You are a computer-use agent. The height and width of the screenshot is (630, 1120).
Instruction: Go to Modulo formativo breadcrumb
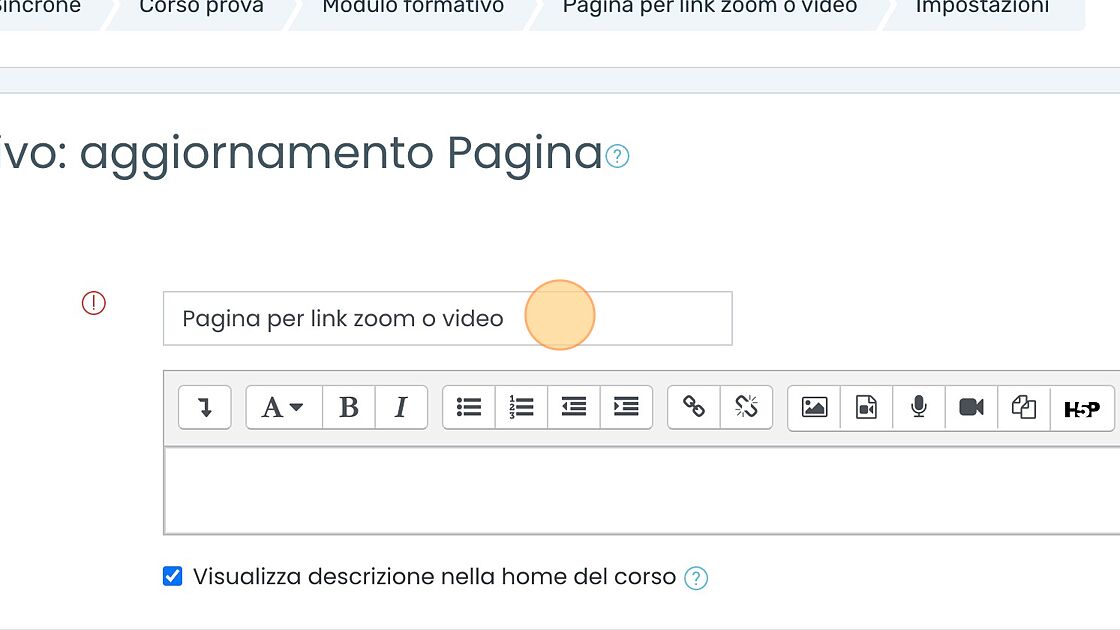[414, 7]
